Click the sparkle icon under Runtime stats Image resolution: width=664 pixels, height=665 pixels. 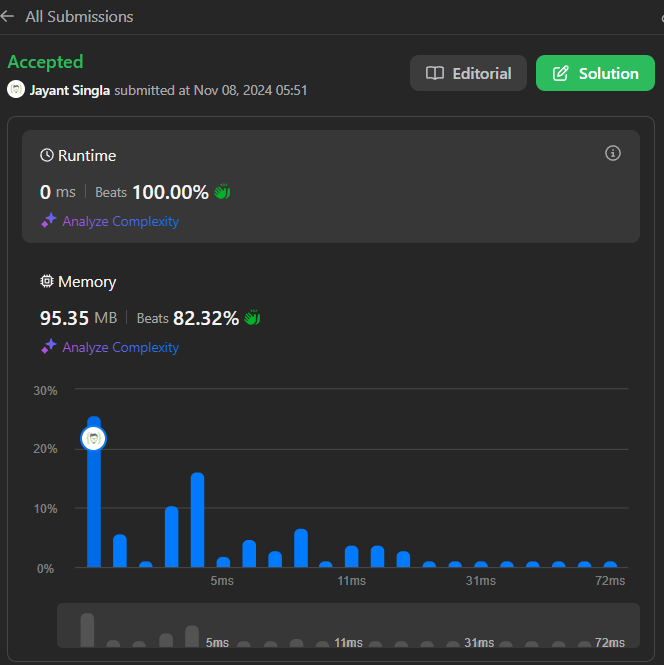pyautogui.click(x=48, y=222)
